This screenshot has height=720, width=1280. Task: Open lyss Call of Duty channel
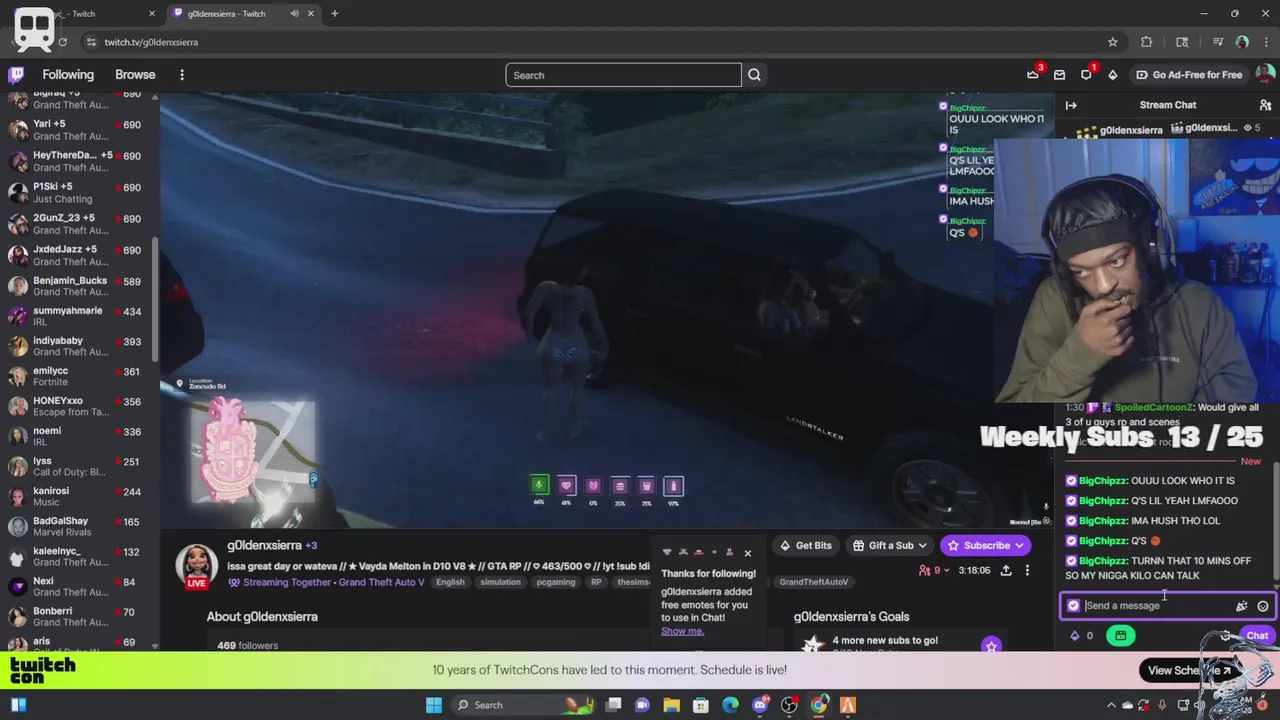point(78,466)
